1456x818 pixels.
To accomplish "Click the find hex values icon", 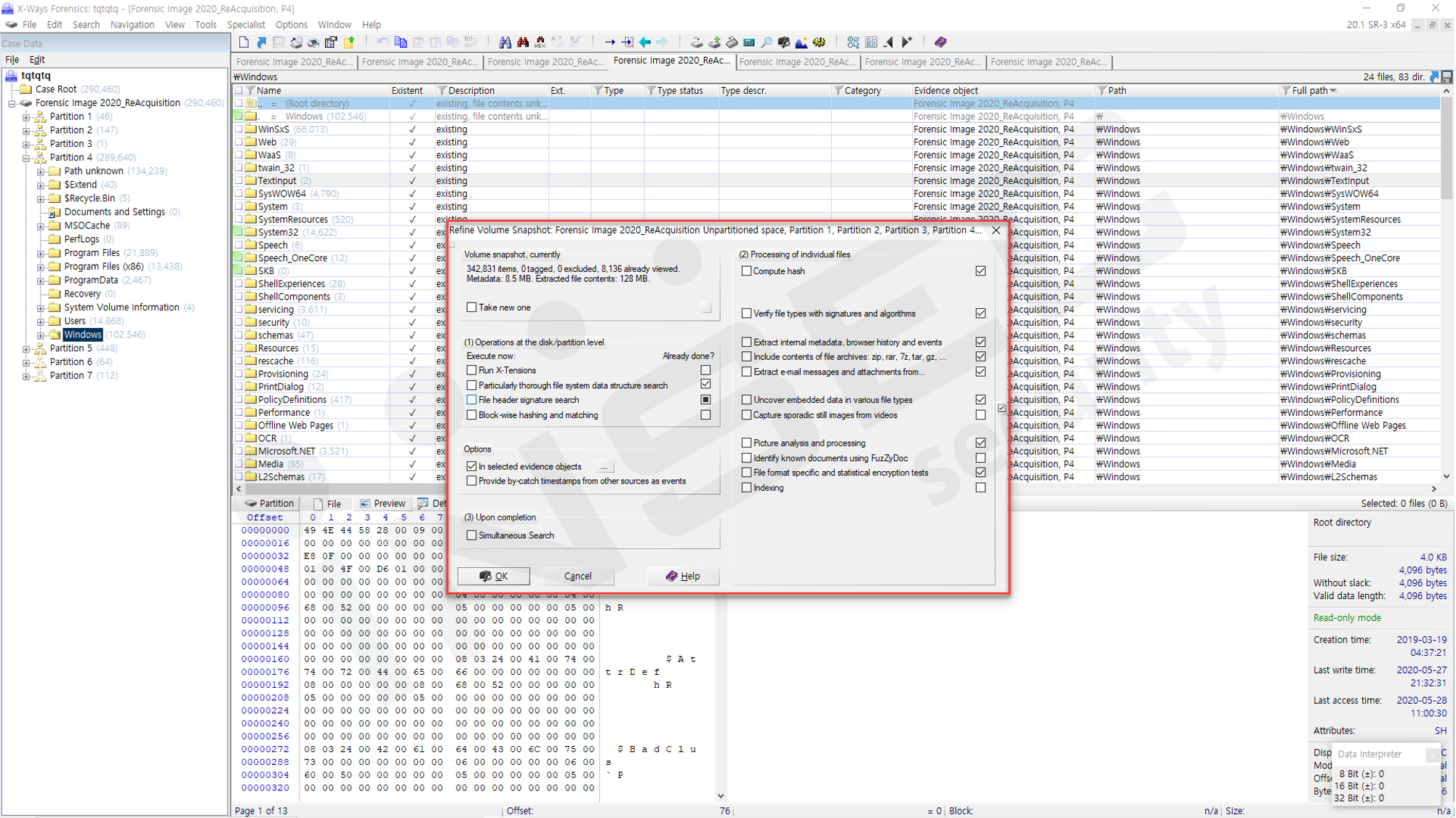I will click(x=540, y=42).
